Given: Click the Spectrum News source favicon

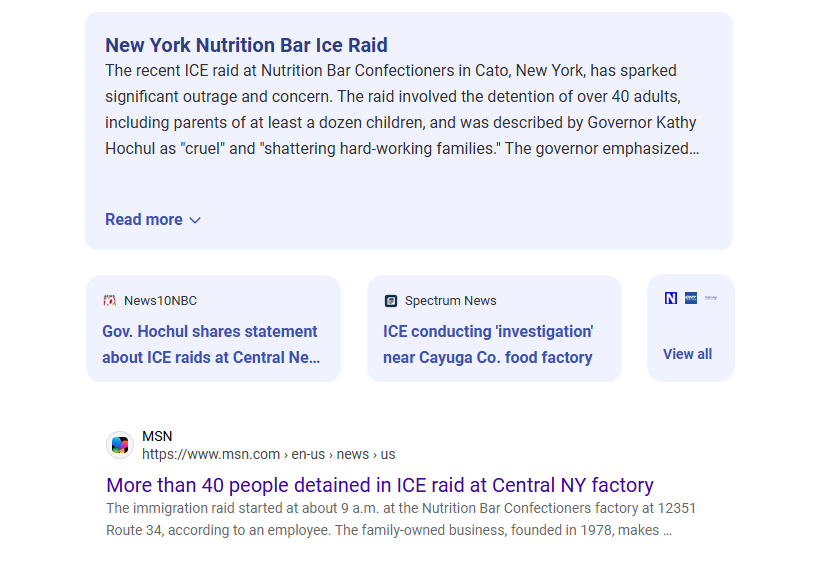Looking at the screenshot, I should (391, 301).
